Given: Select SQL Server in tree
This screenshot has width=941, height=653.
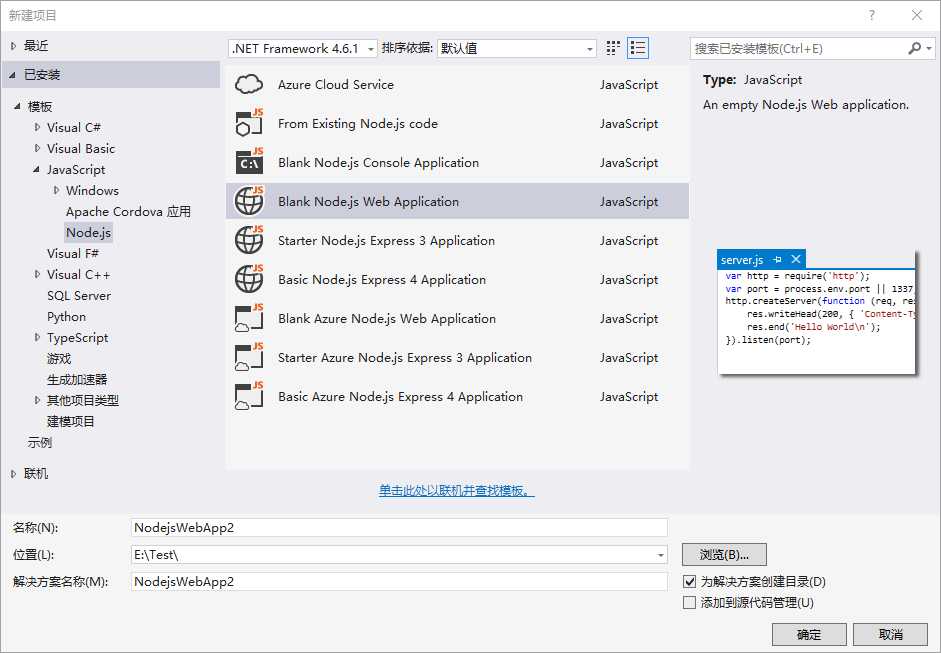Looking at the screenshot, I should 79,295.
